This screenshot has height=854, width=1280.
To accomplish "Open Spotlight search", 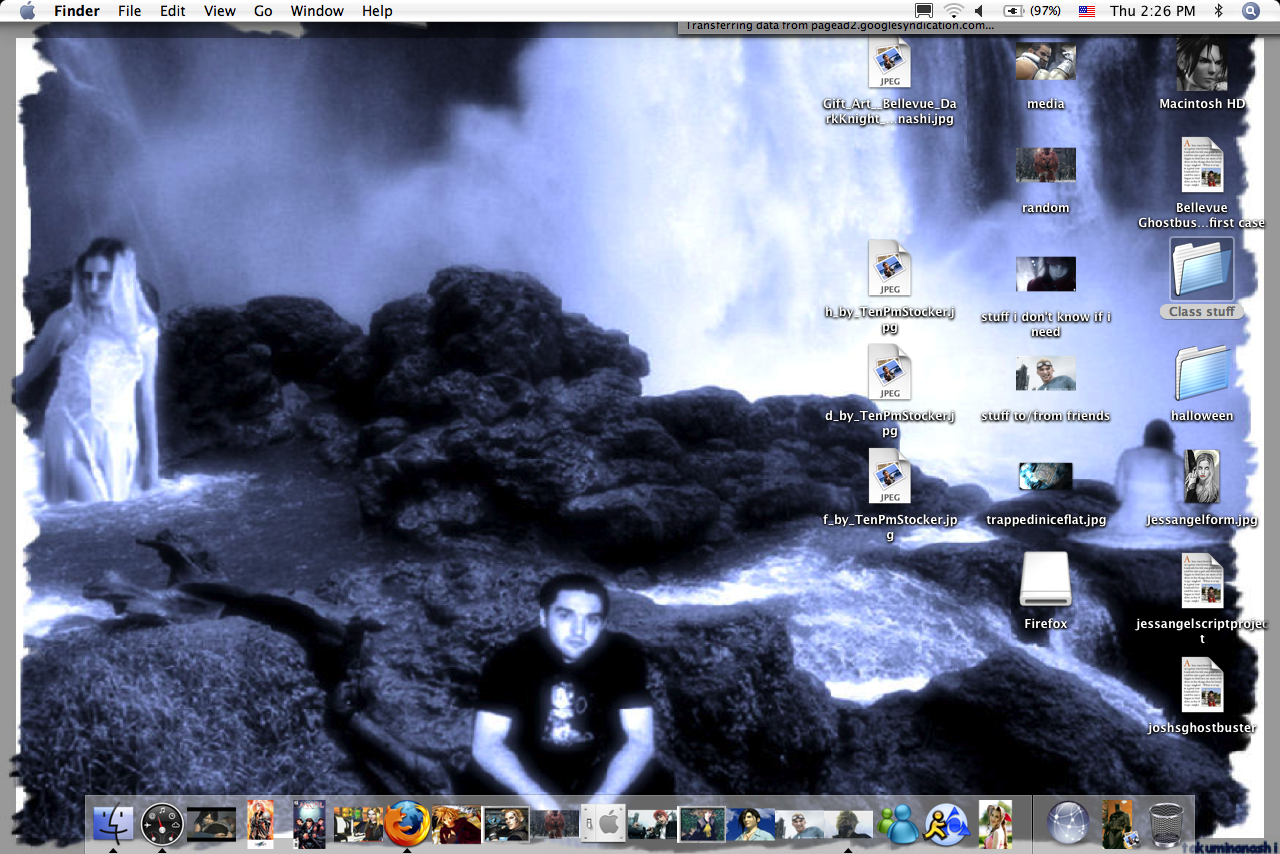I will tap(1250, 11).
